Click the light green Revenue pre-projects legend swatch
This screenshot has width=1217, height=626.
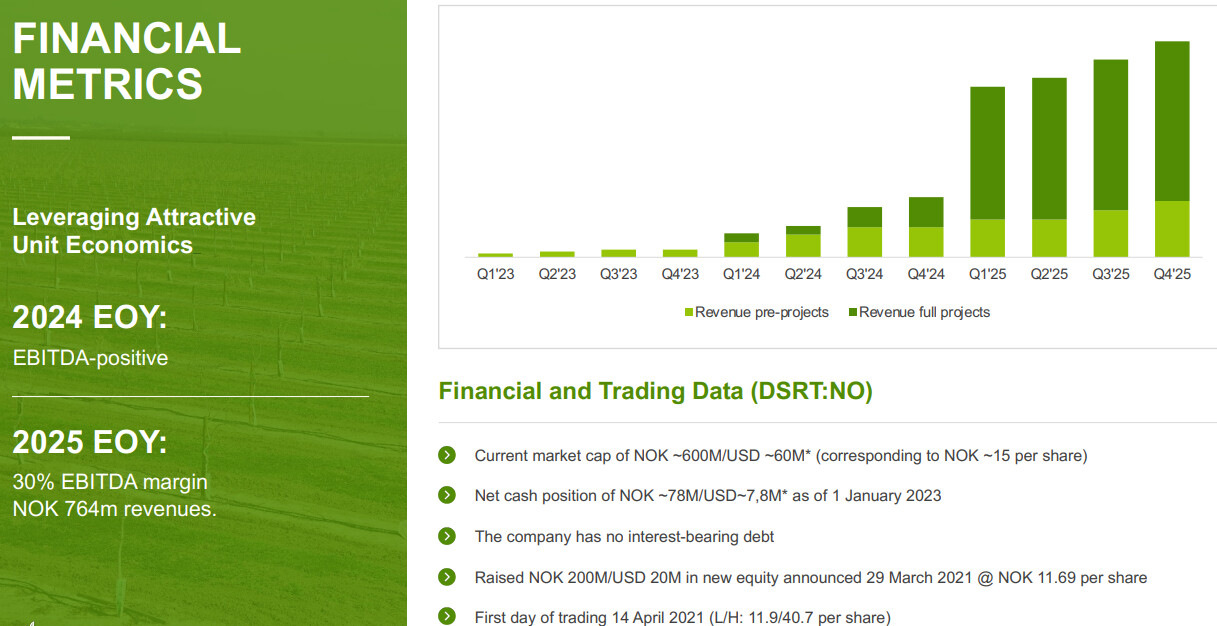pos(689,313)
